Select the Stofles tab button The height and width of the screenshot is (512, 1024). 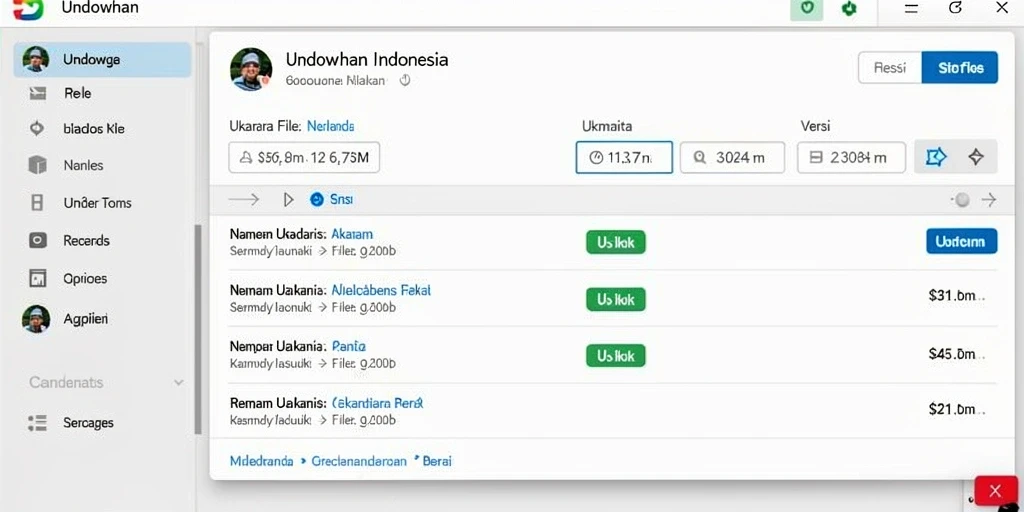click(x=960, y=67)
